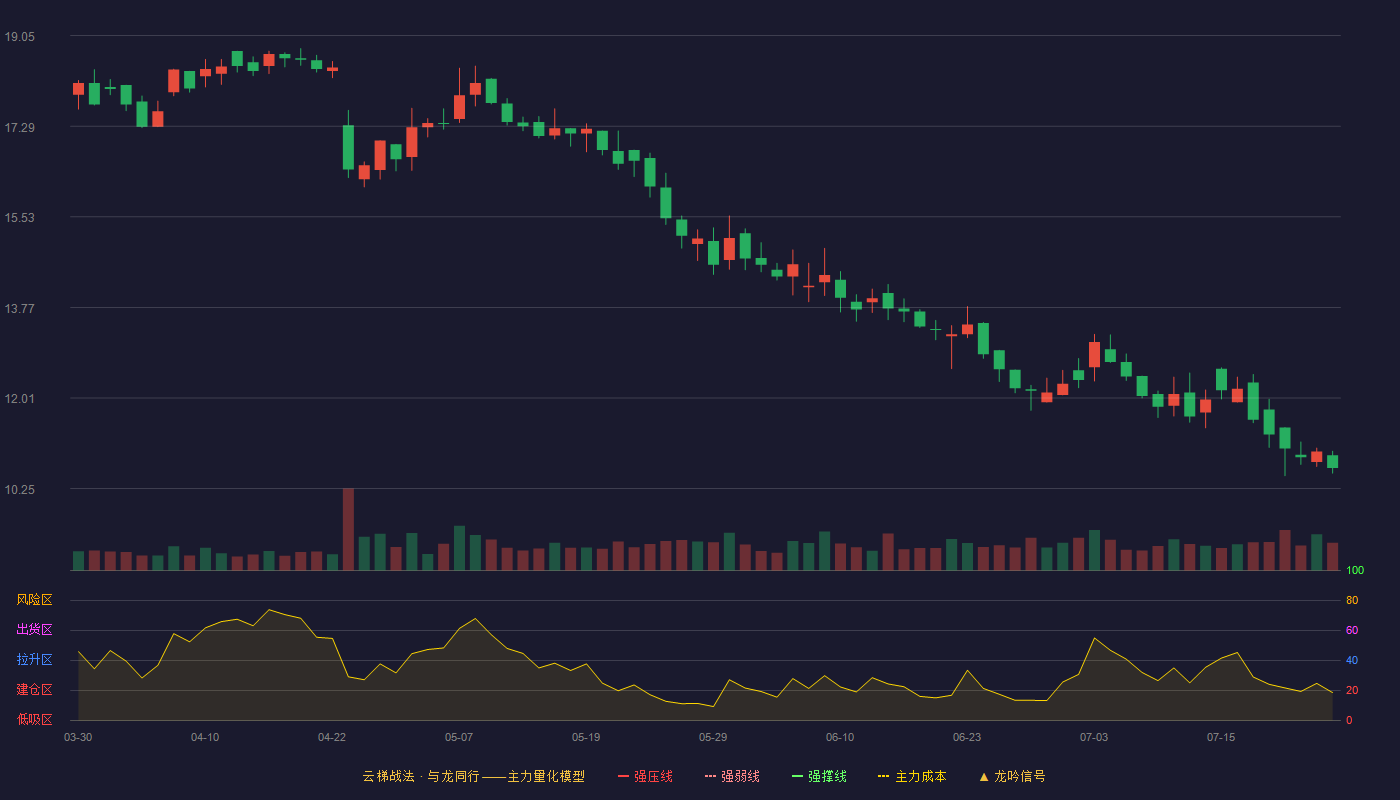This screenshot has width=1400, height=800.
Task: Click the 07-15 date label
Action: point(1221,737)
